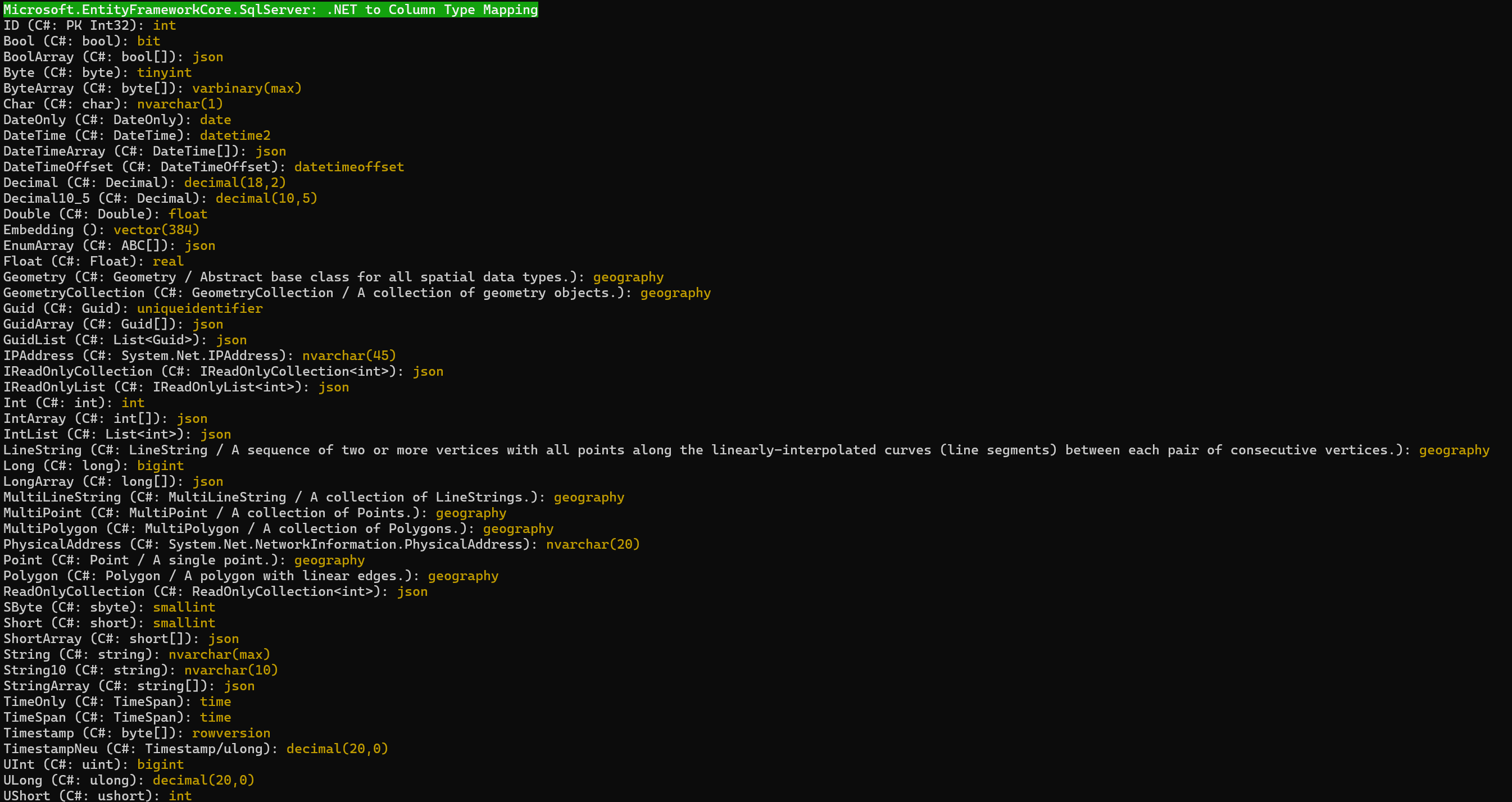This screenshot has height=802, width=1512.
Task: Click the 'bit' type on Bool line
Action: (x=148, y=41)
